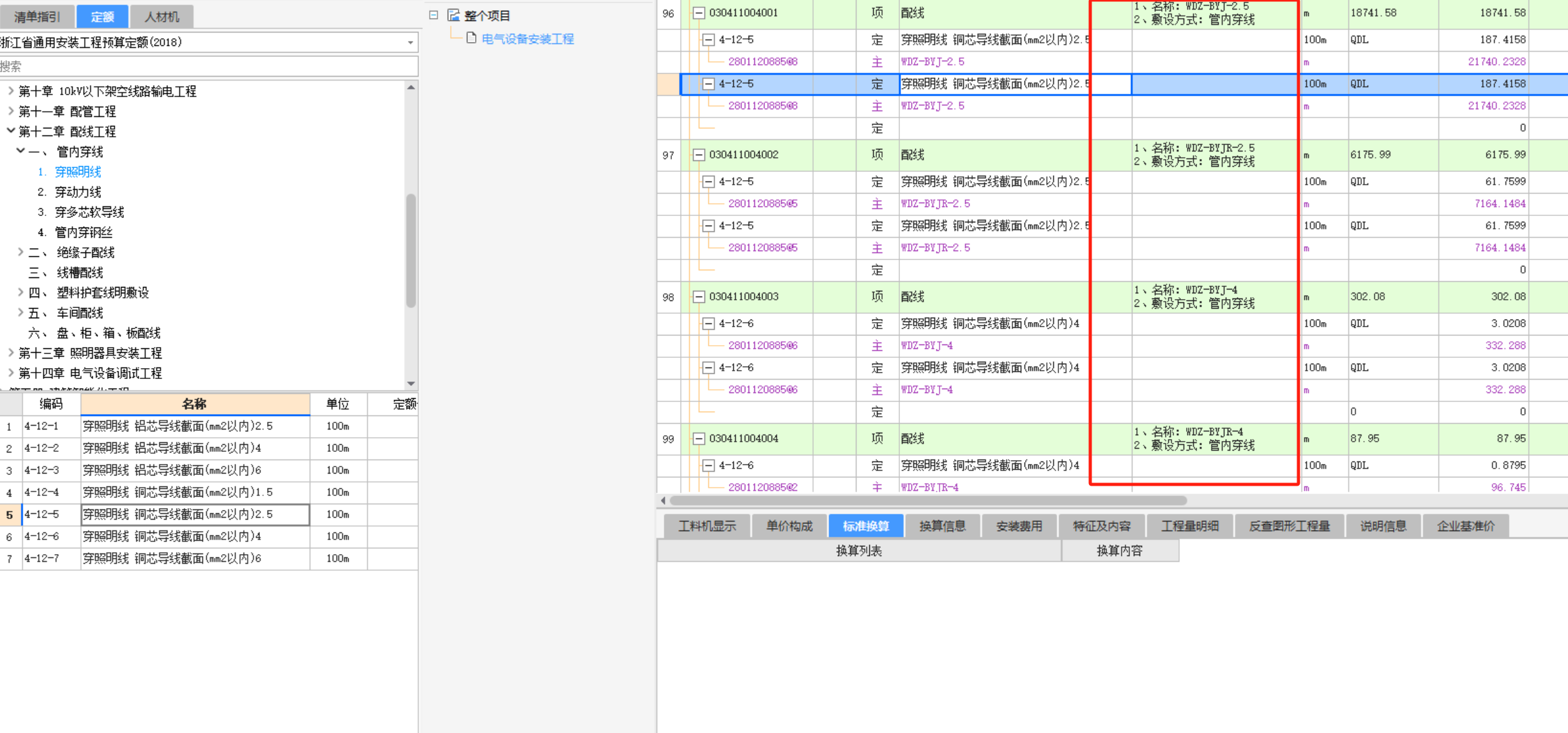This screenshot has height=733, width=1568.
Task: Open the 人材机 tab
Action: click(x=162, y=17)
